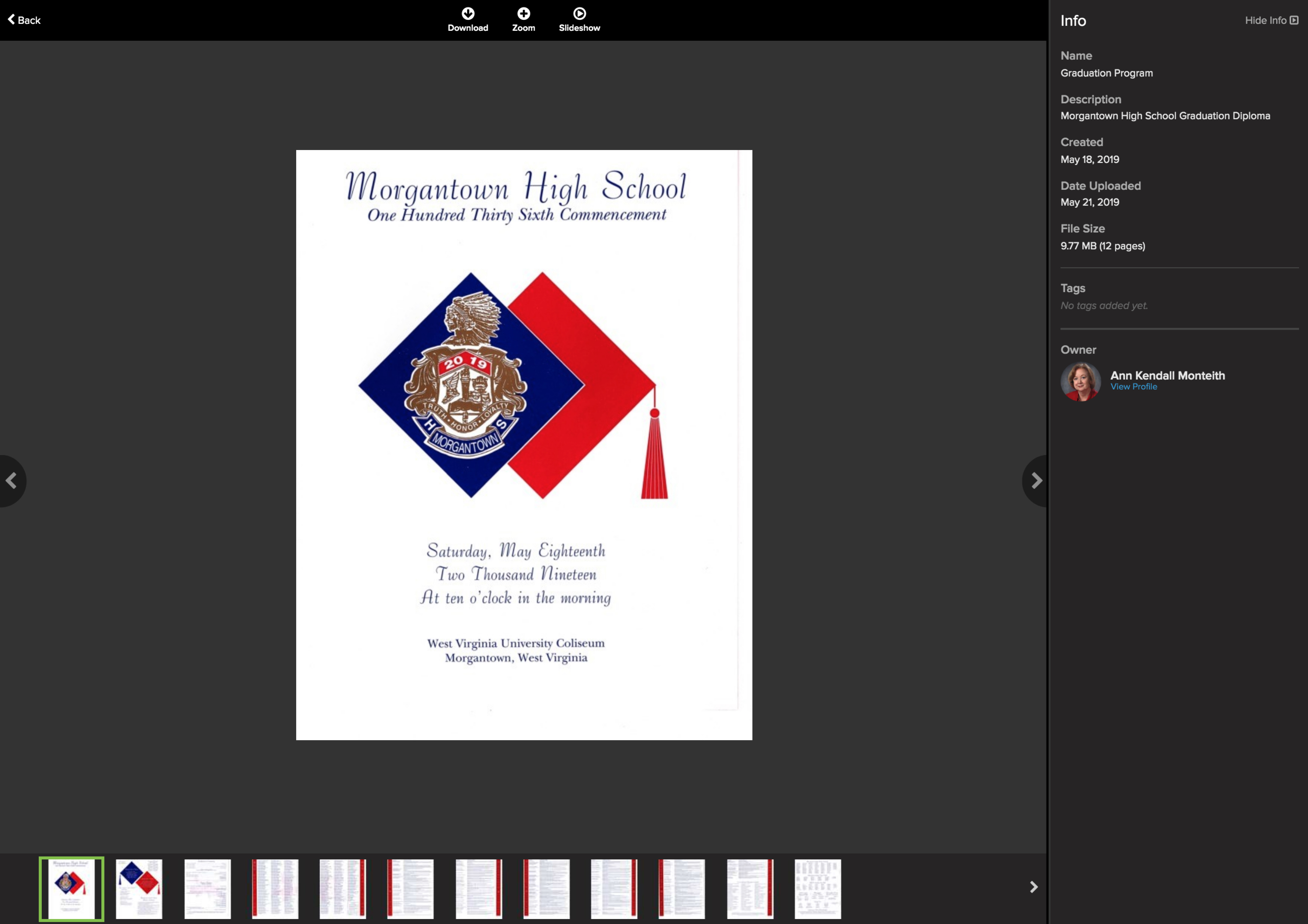1308x924 pixels.
Task: Open the eleventh page thumbnail
Action: [750, 889]
